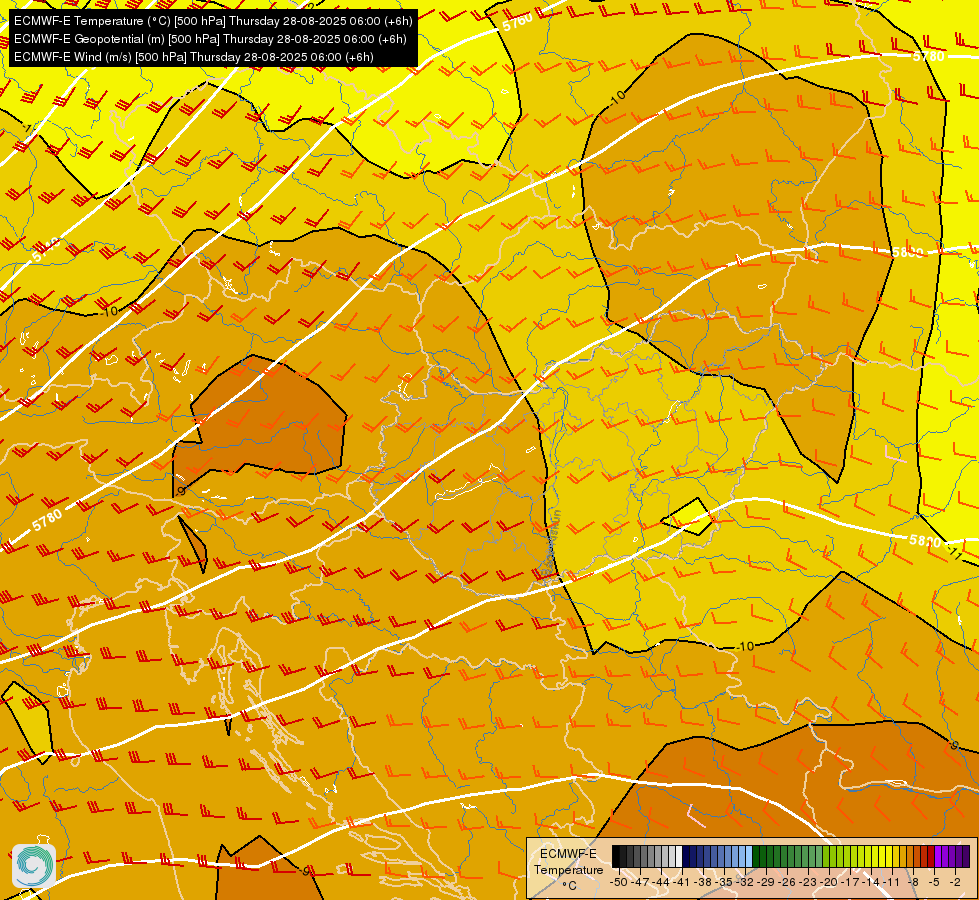Viewport: 979px width, 900px height.
Task: Click the -17 label in temperature legend
Action: click(850, 882)
